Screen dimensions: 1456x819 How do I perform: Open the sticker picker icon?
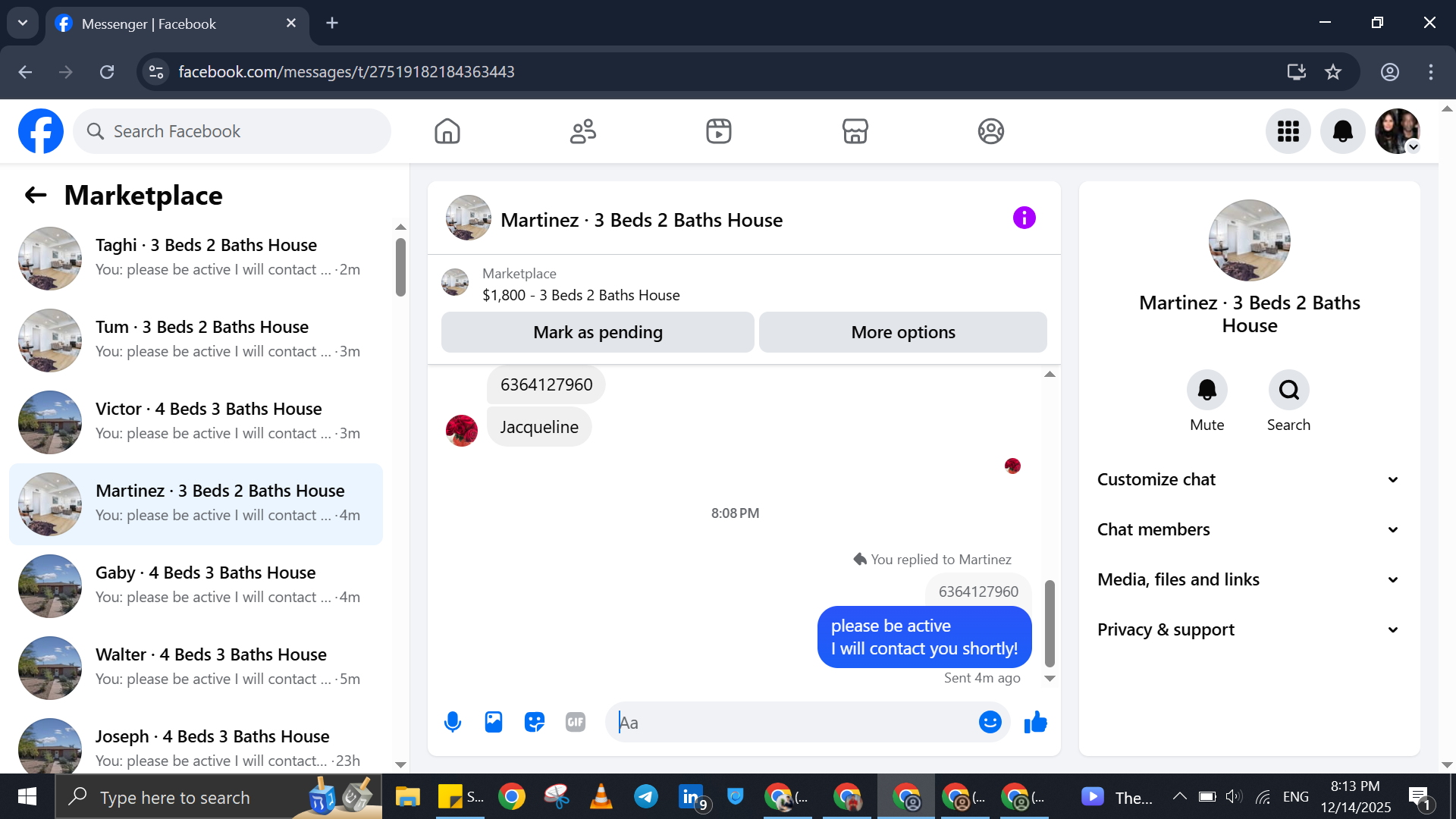point(535,722)
